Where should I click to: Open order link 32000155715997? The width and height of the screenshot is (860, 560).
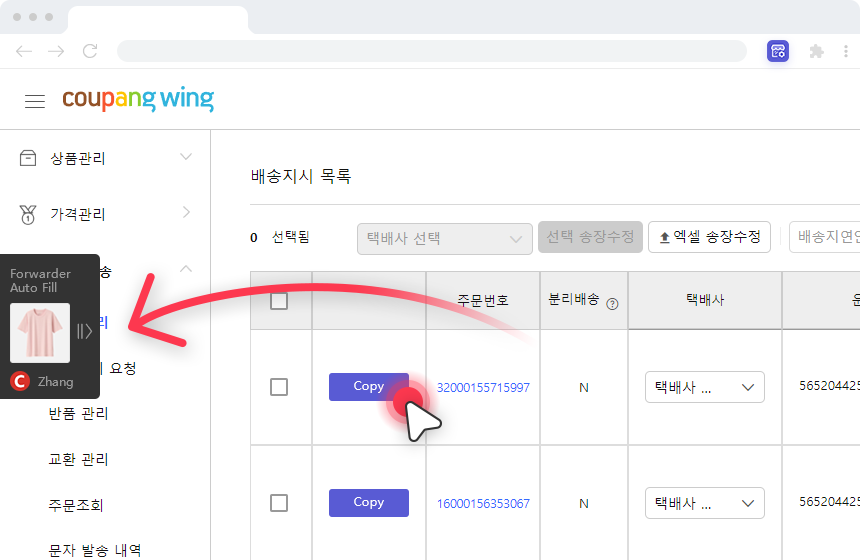(483, 387)
